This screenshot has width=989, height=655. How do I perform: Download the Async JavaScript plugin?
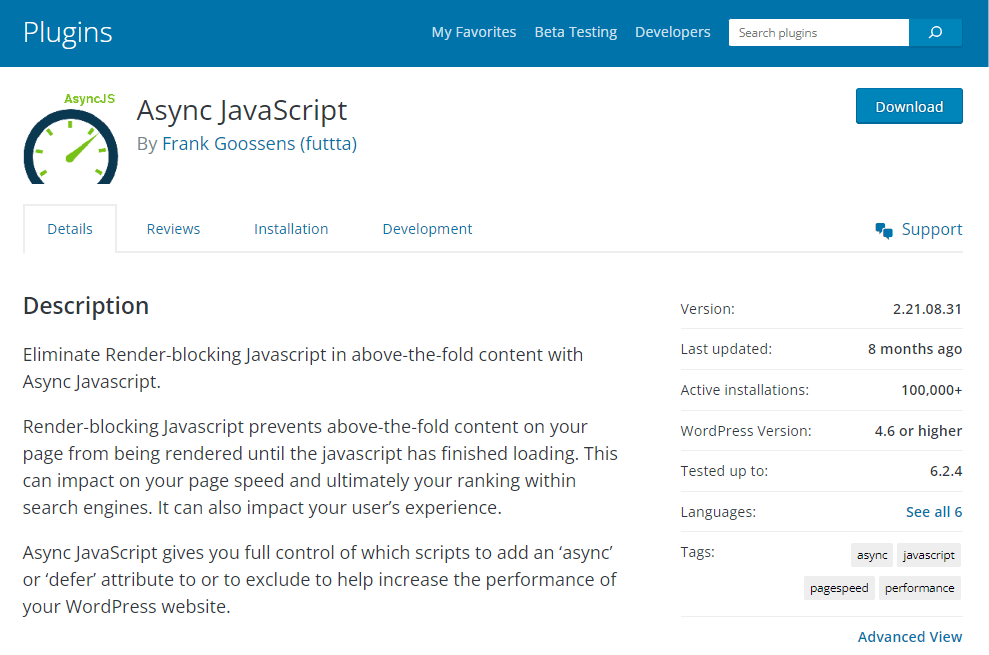[909, 106]
